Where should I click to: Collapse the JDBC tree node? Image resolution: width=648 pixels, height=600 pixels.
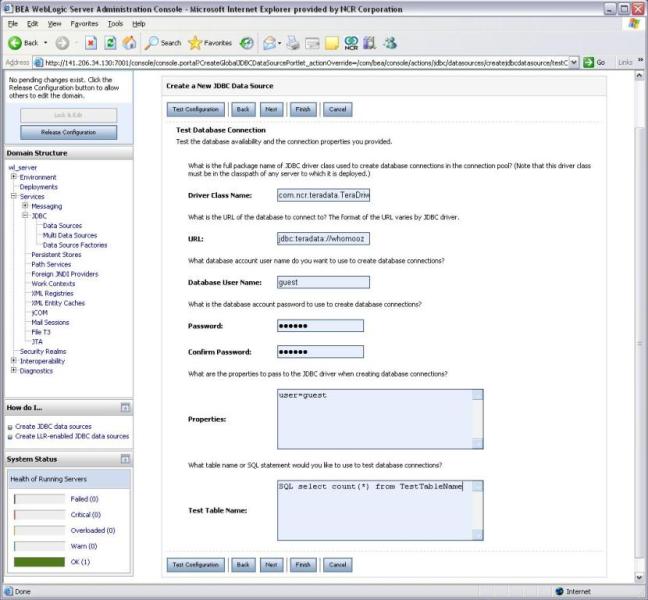point(25,215)
